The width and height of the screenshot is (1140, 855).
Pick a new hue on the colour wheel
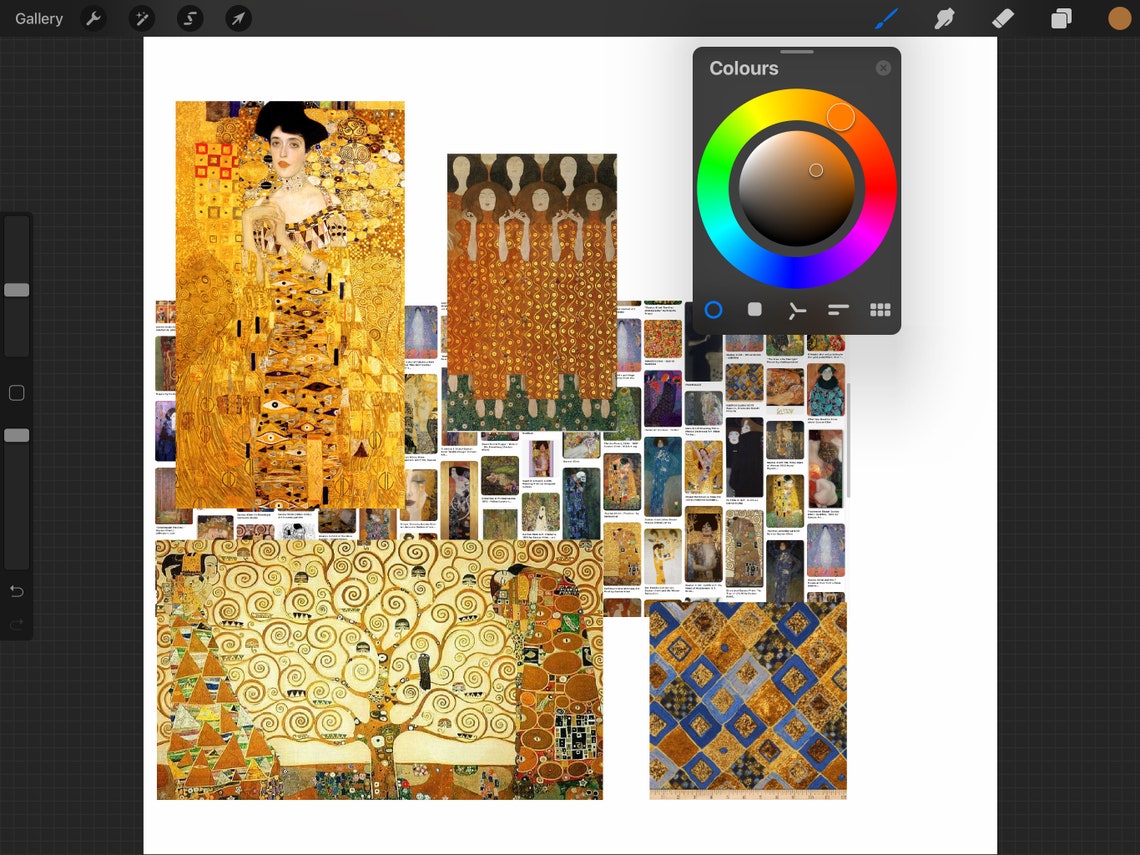[x=841, y=116]
